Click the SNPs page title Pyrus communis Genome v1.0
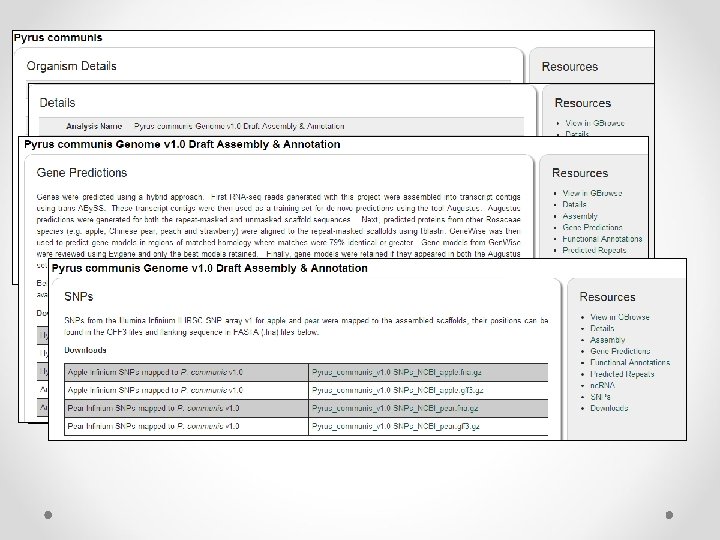This screenshot has width=720, height=540. [209, 268]
